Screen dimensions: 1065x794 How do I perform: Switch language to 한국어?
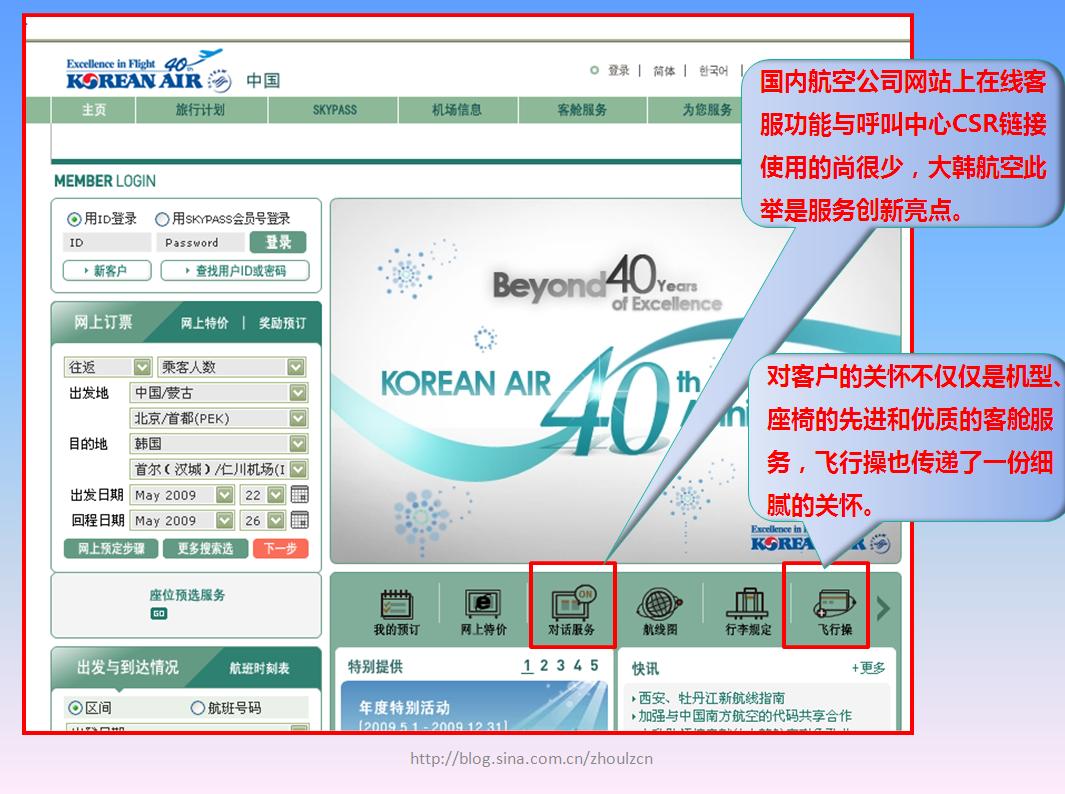pos(713,71)
